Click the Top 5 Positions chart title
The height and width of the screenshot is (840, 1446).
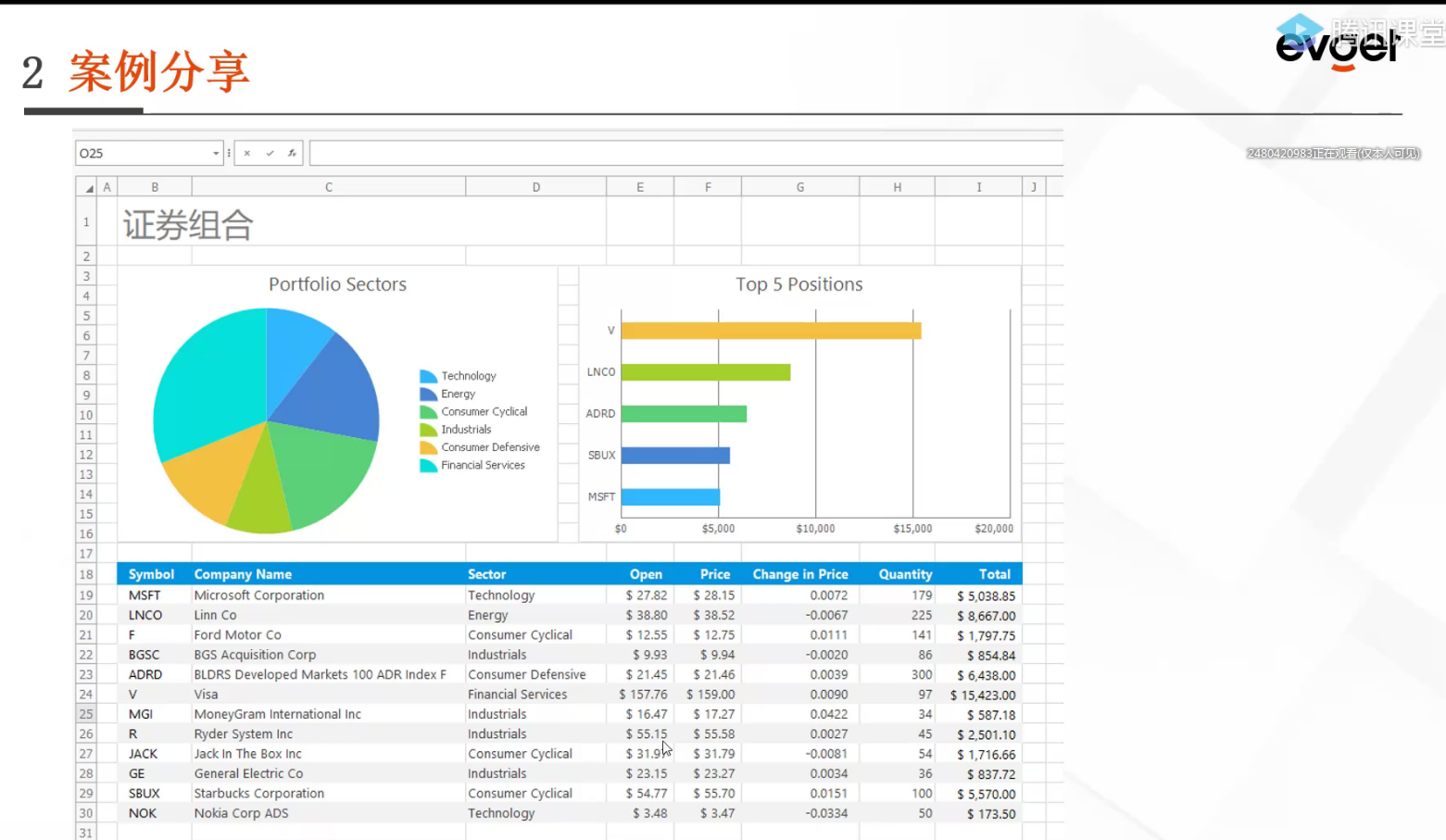tap(799, 284)
